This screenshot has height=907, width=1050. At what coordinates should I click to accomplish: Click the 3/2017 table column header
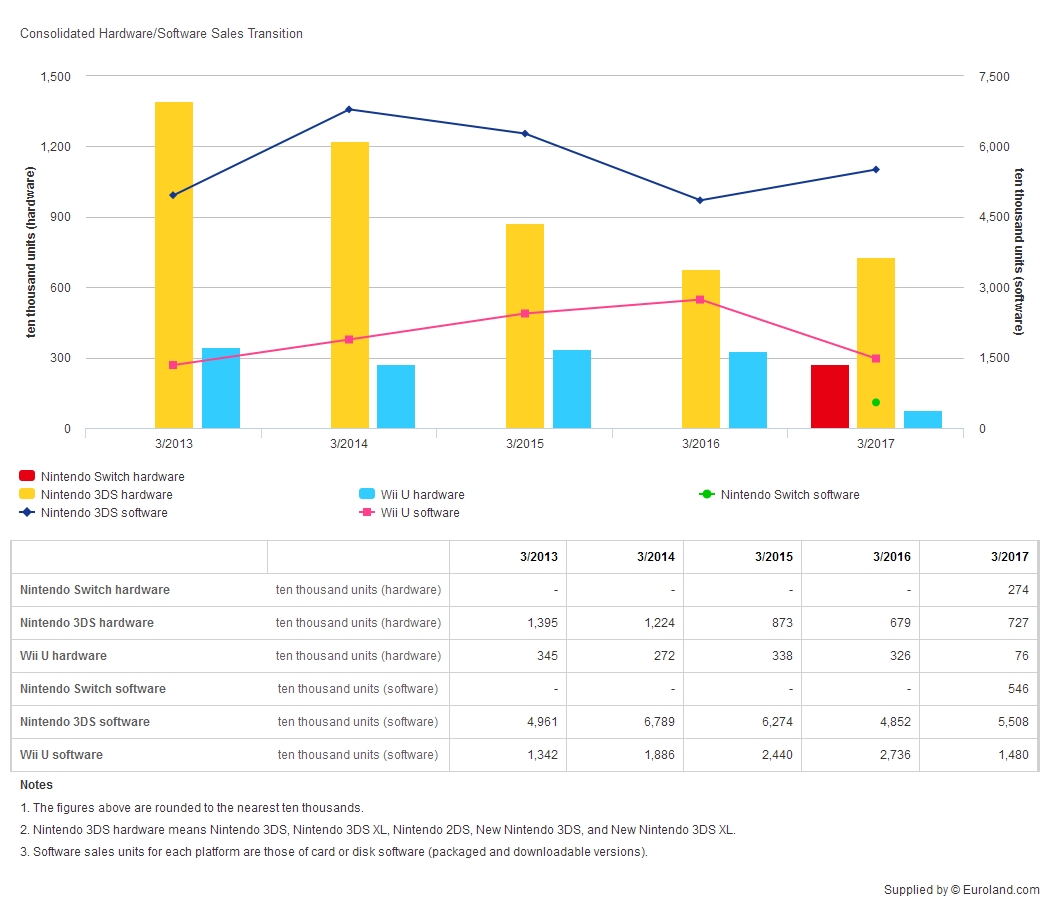[x=979, y=557]
